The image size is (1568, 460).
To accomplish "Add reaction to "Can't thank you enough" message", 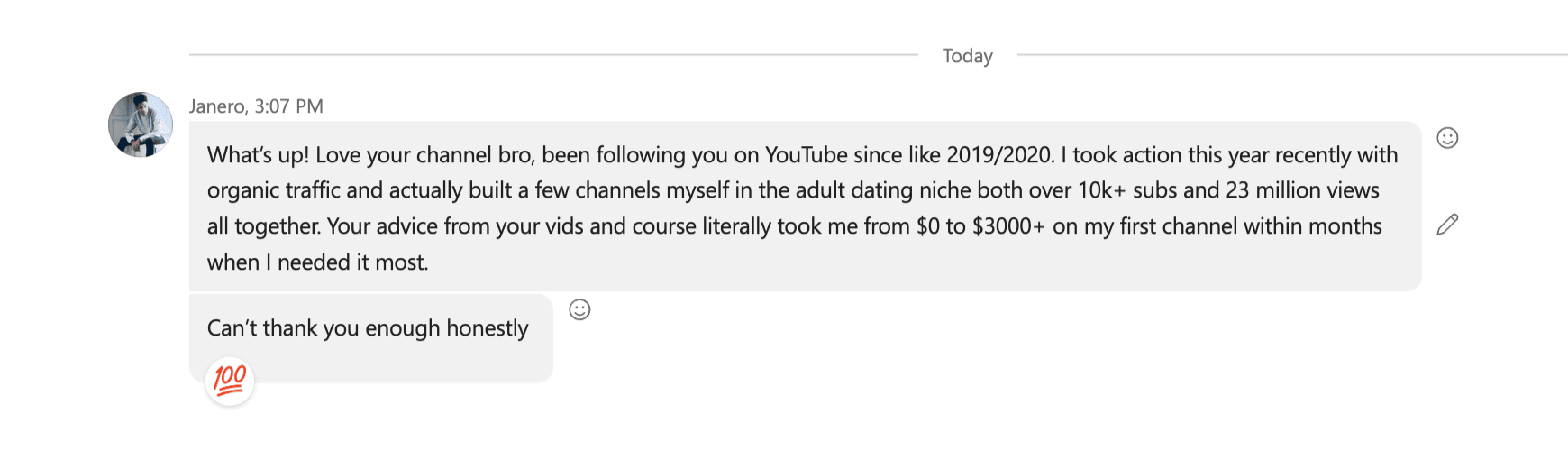I will 579,310.
